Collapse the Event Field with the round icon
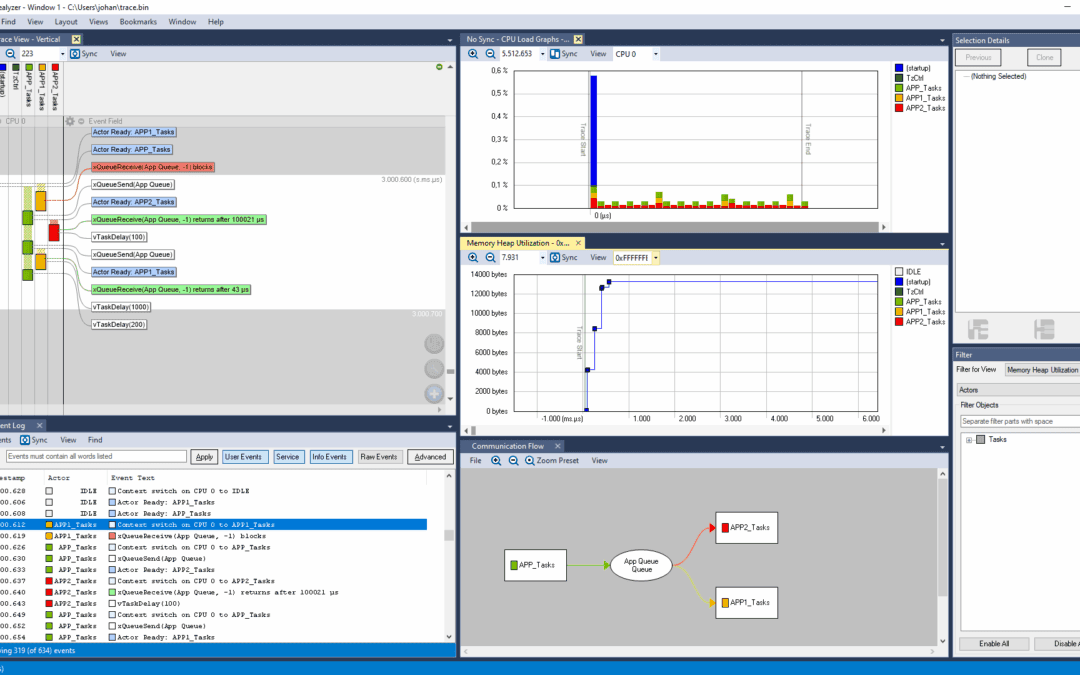This screenshot has width=1080, height=675. pyautogui.click(x=81, y=121)
